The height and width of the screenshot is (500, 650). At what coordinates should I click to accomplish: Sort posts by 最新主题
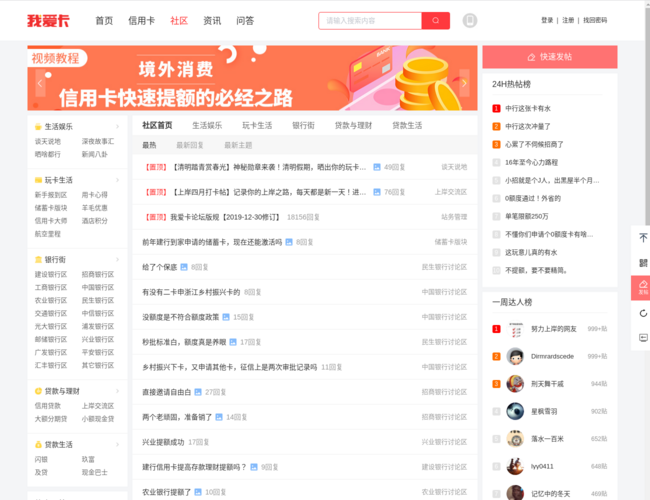(238, 145)
